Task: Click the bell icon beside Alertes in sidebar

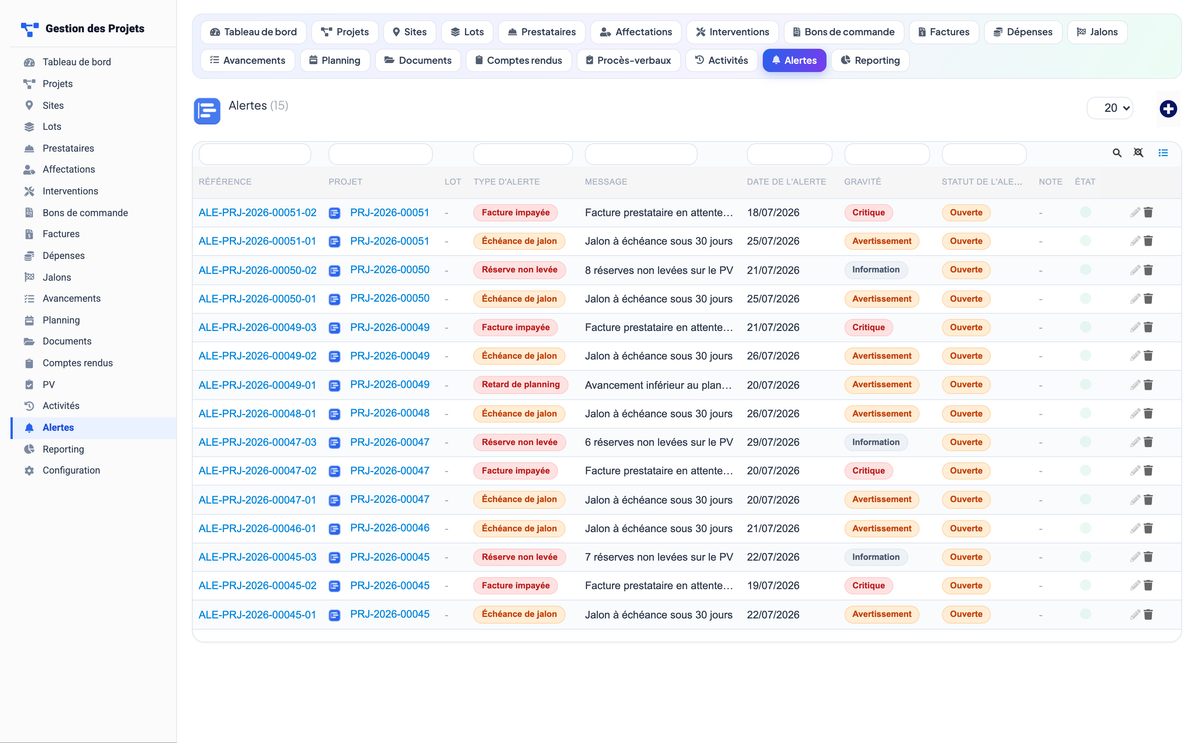Action: click(x=29, y=428)
